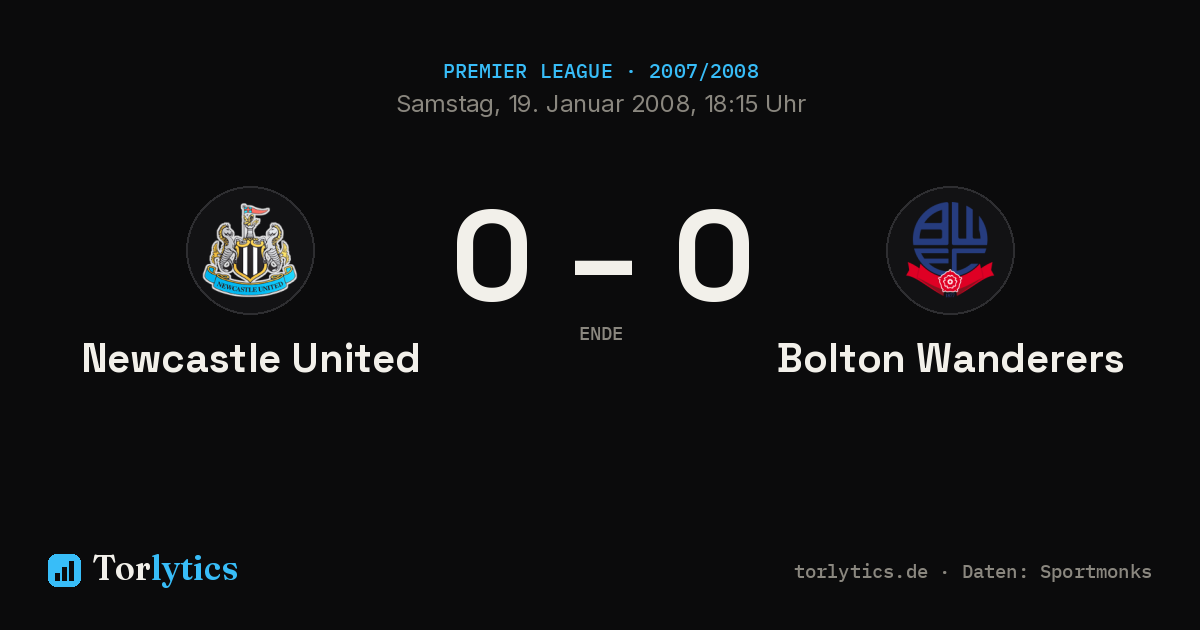The image size is (1200, 630).
Task: Select the PREMIER LEAGUE competition label
Action: point(528,72)
